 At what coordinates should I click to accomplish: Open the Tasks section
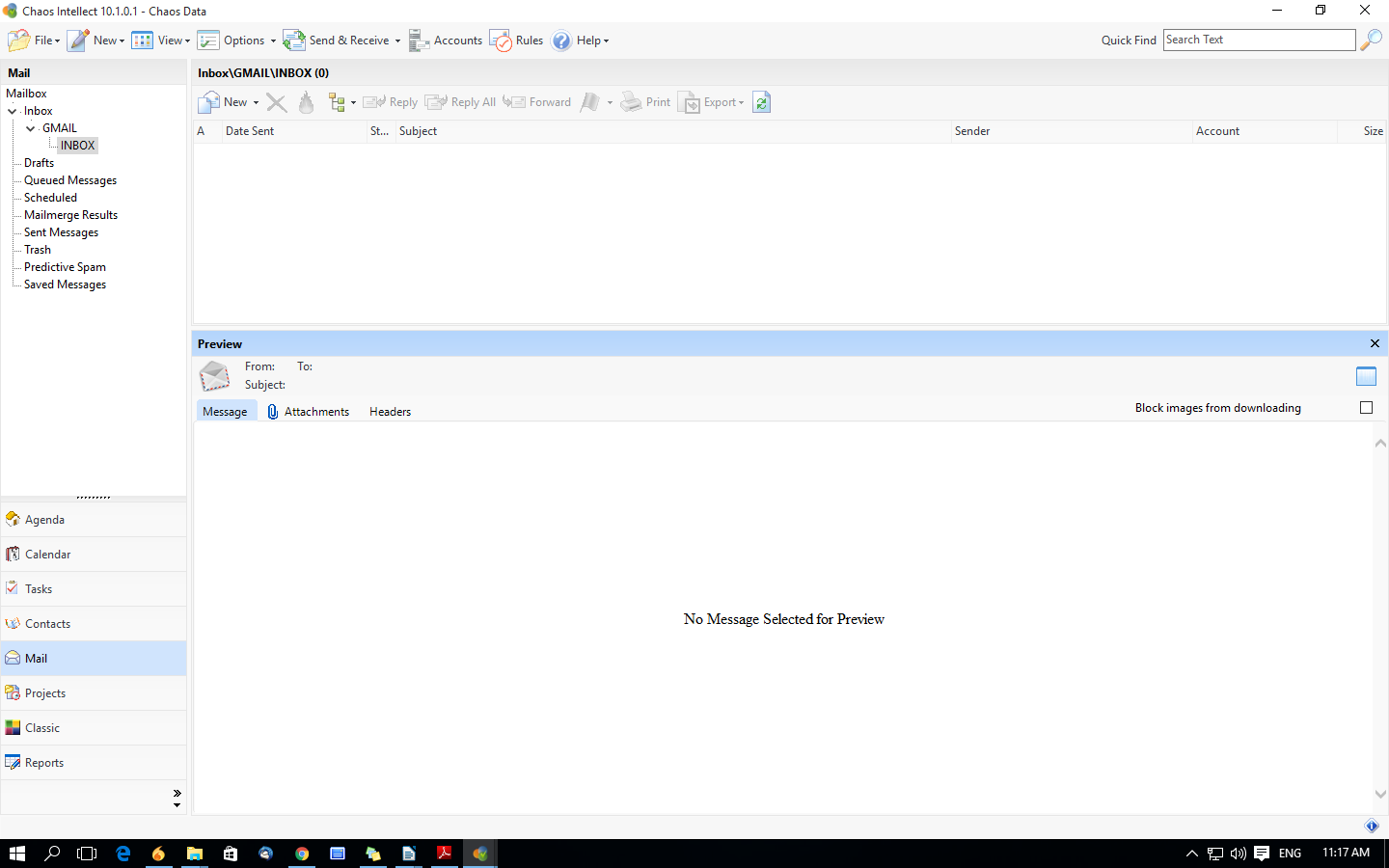coord(94,589)
